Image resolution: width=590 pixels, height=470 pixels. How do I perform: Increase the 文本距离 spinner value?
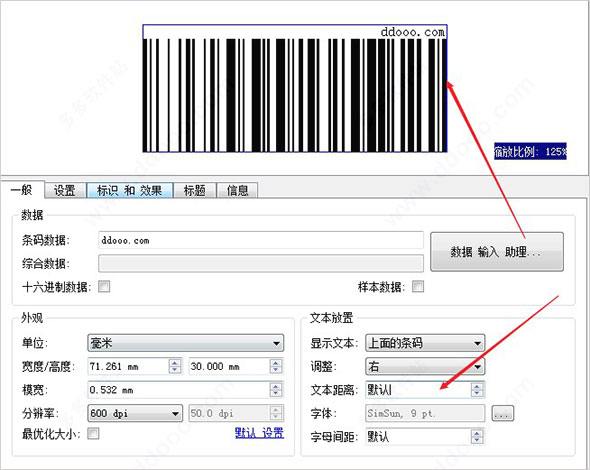point(477,386)
